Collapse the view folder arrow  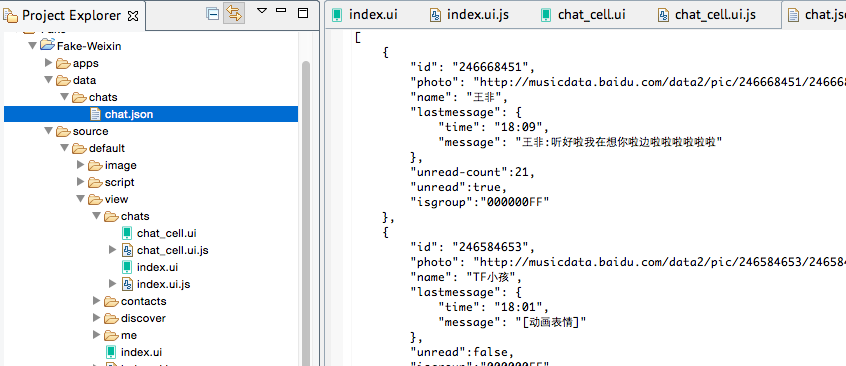[81, 199]
